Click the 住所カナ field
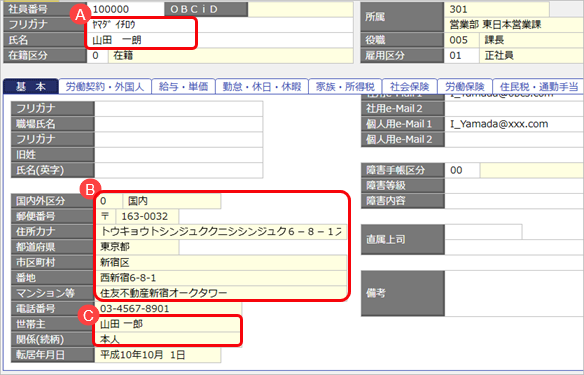This screenshot has width=584, height=375. click(x=221, y=231)
